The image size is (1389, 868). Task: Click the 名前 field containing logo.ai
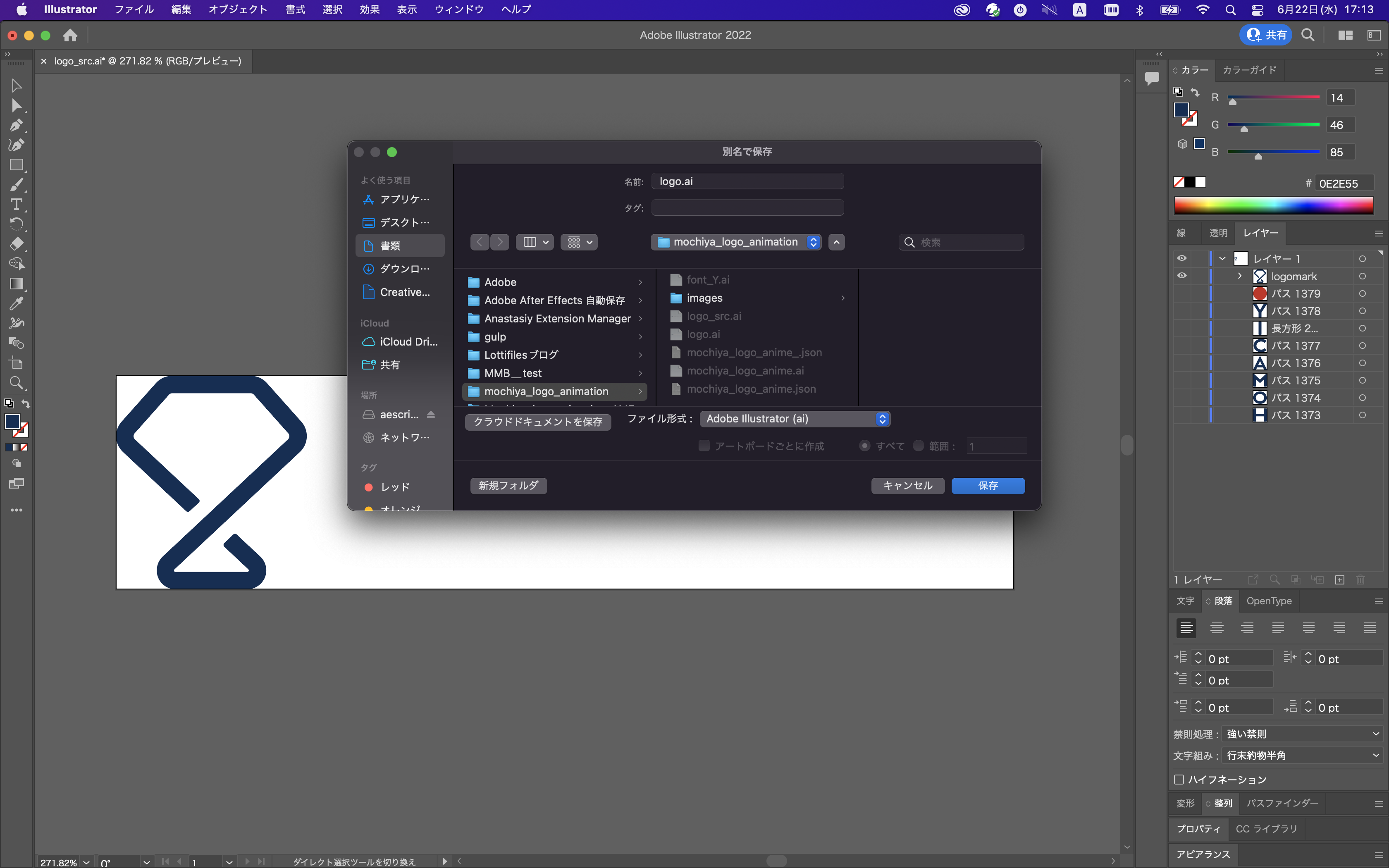click(747, 181)
